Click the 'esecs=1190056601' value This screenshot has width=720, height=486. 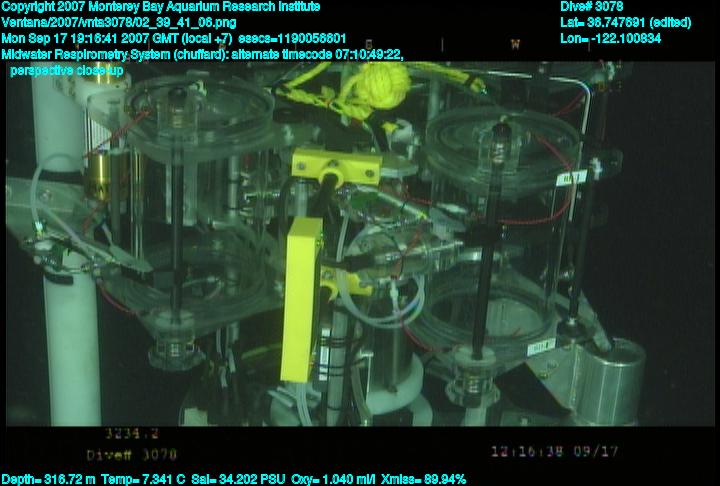(292, 39)
